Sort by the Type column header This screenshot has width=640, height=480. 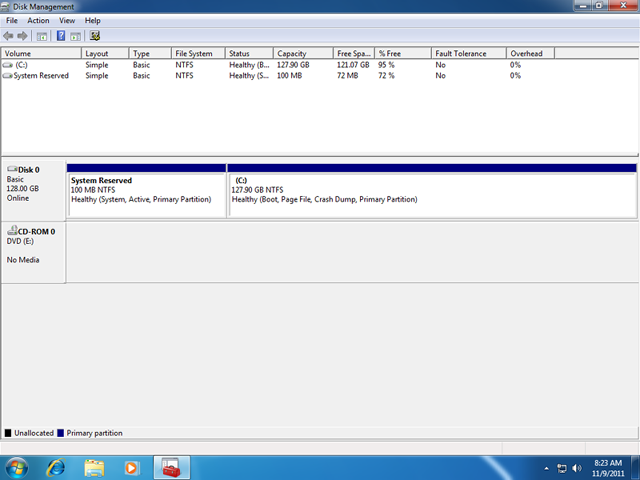pyautogui.click(x=150, y=53)
